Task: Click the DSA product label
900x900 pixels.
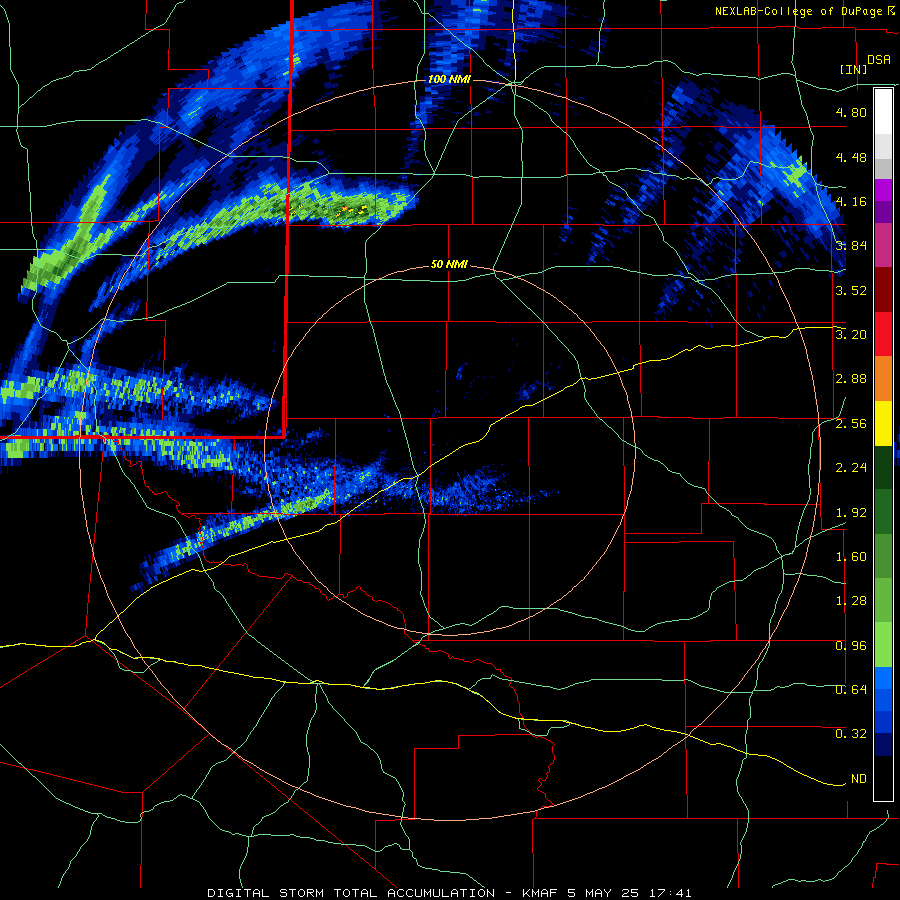Action: pyautogui.click(x=879, y=59)
